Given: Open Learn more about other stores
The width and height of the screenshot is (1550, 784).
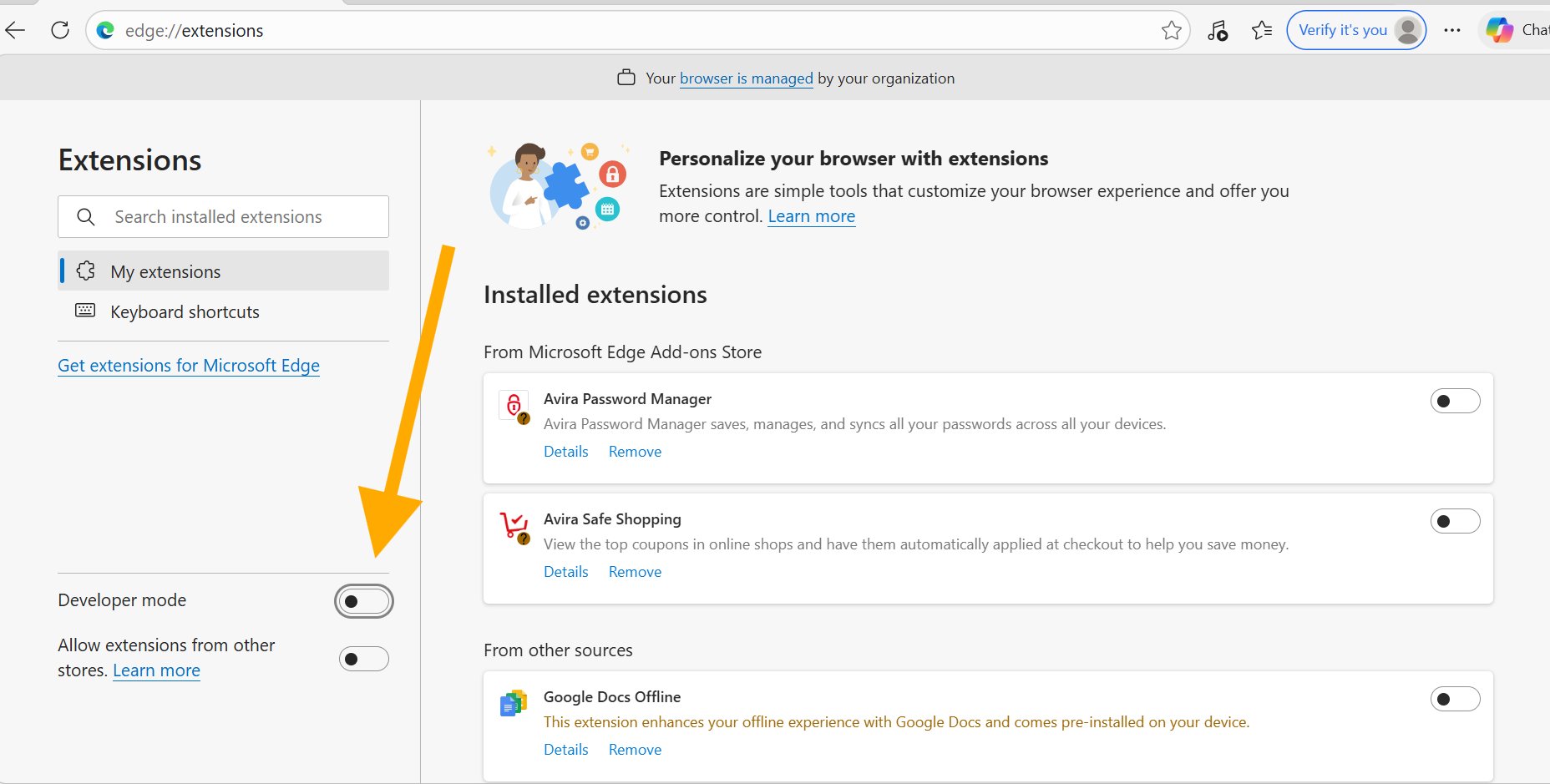Looking at the screenshot, I should coord(157,670).
